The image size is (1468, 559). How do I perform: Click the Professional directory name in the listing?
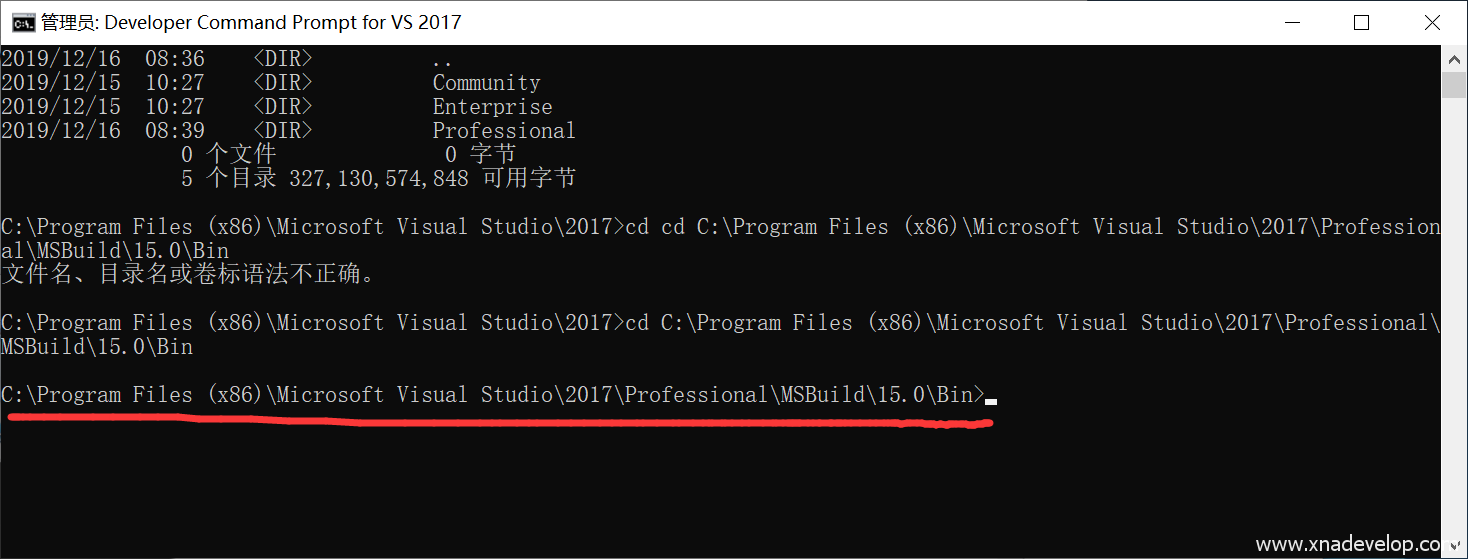(x=504, y=131)
